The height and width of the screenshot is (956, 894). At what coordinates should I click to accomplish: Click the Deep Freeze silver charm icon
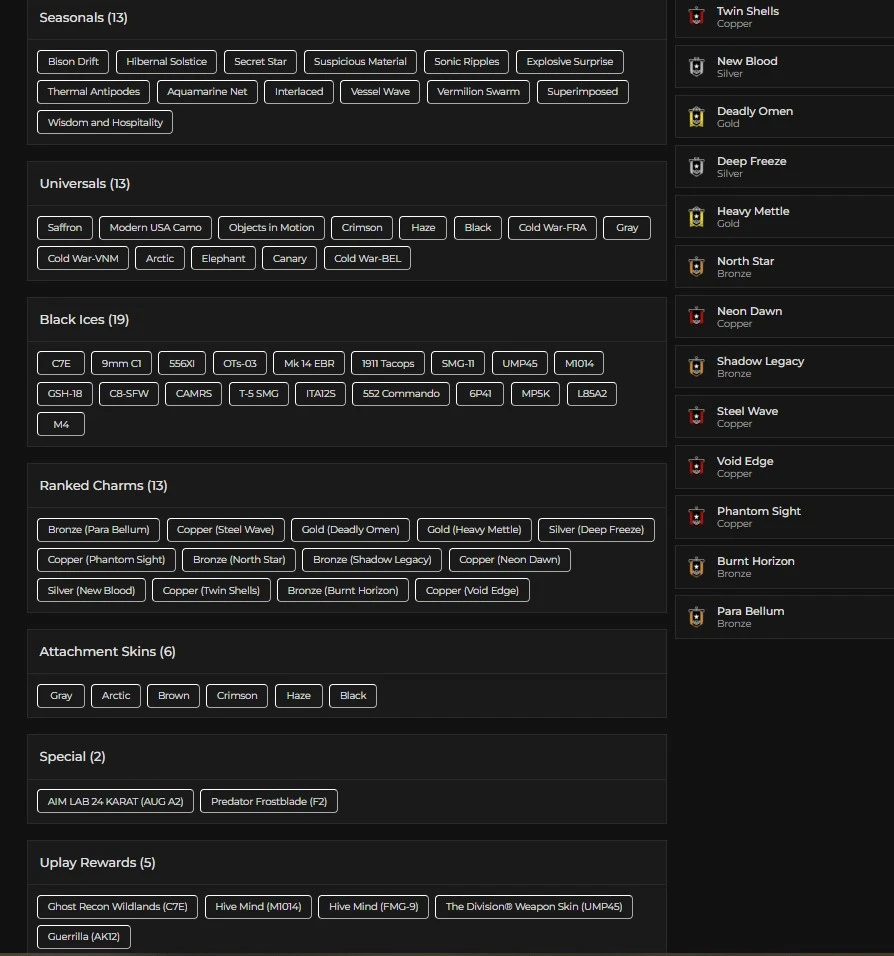tap(697, 167)
